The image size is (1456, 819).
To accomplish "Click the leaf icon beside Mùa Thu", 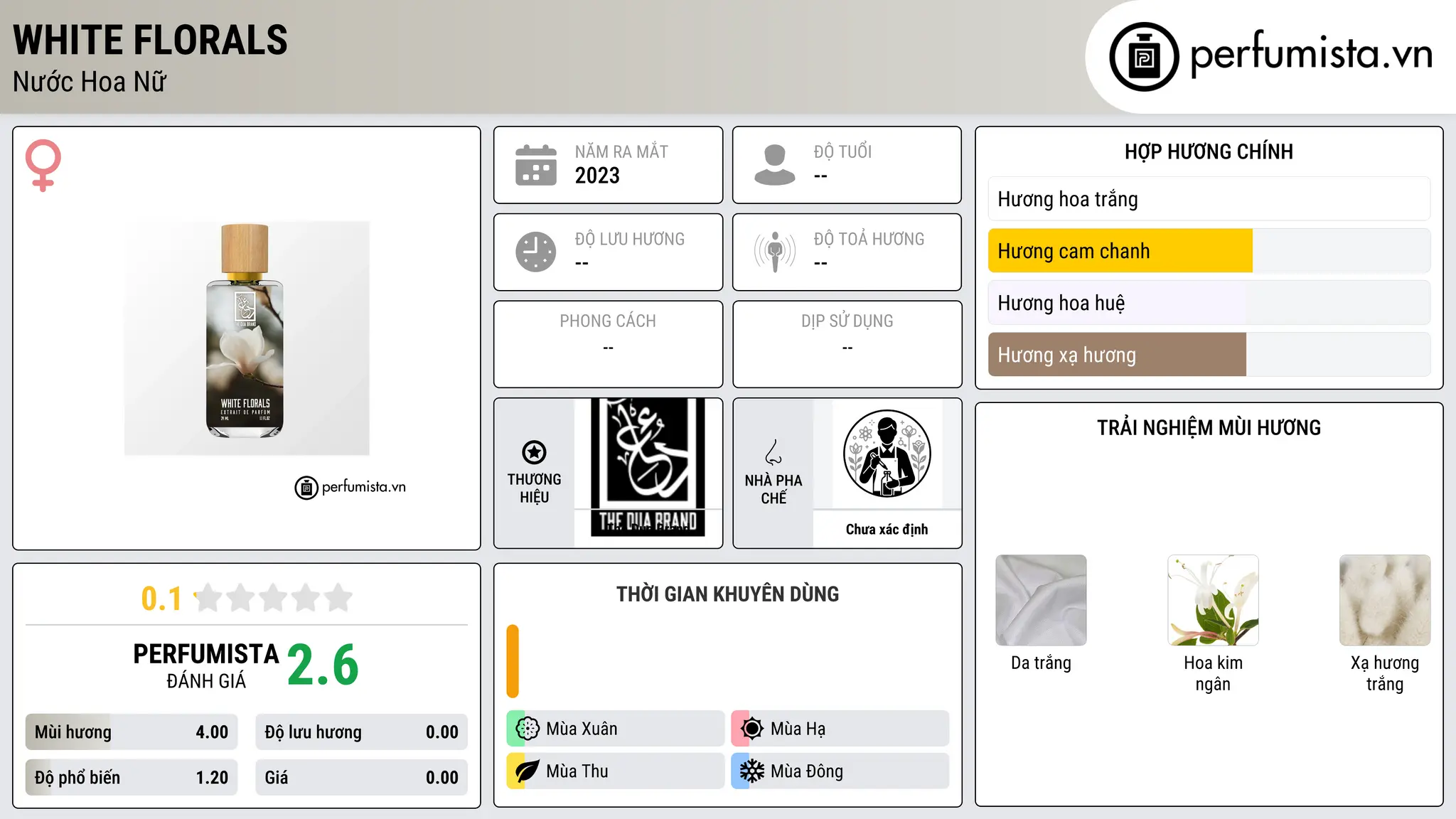I will (528, 771).
